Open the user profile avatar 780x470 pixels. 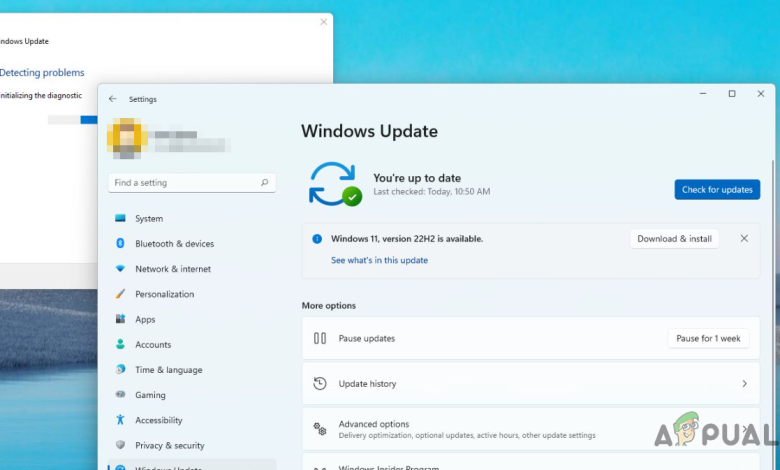127,138
